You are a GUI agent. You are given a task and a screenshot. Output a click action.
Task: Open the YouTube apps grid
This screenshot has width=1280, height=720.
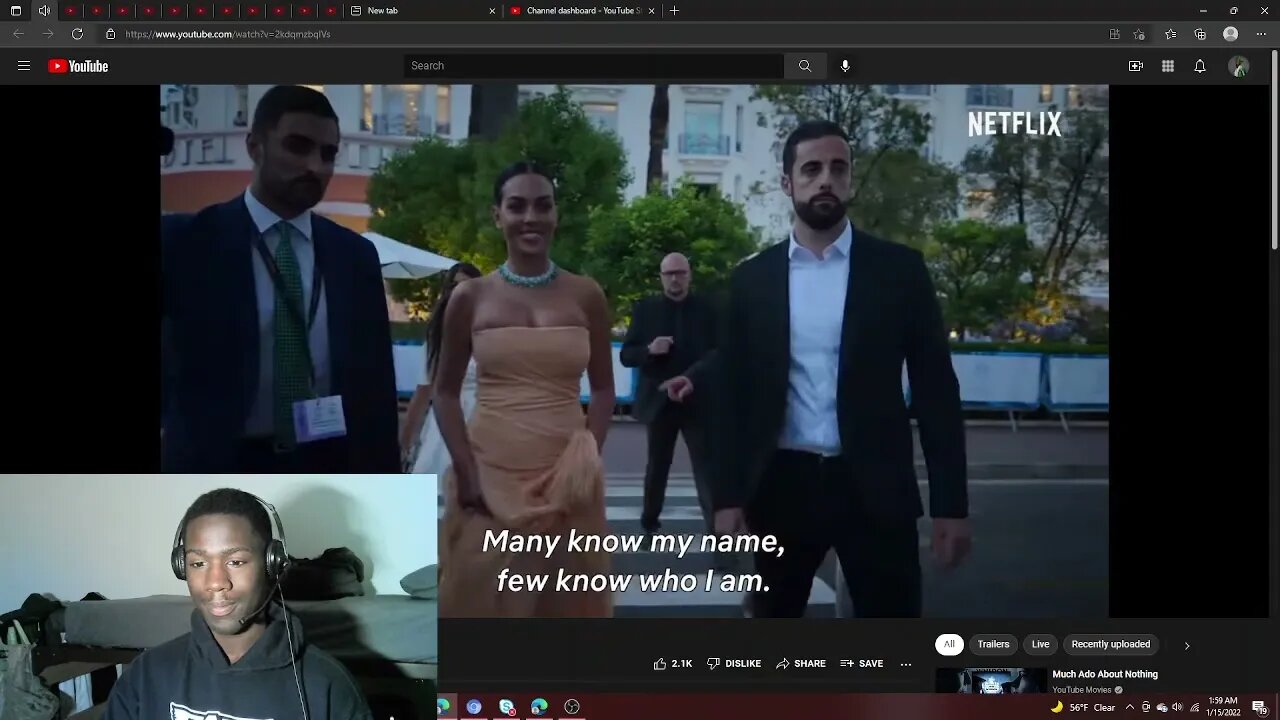point(1168,66)
